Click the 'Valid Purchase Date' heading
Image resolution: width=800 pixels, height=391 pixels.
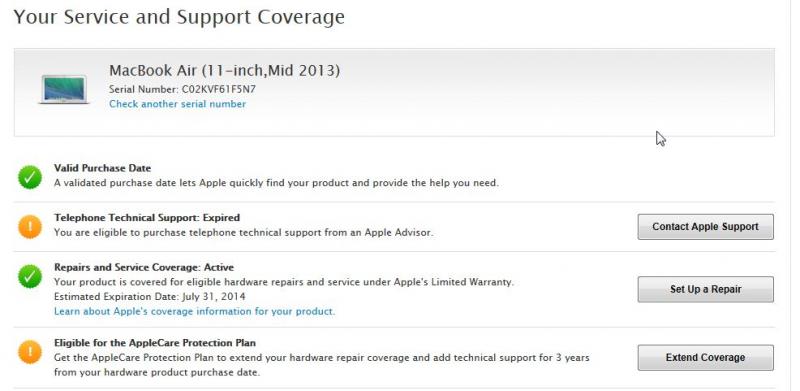[x=103, y=168]
